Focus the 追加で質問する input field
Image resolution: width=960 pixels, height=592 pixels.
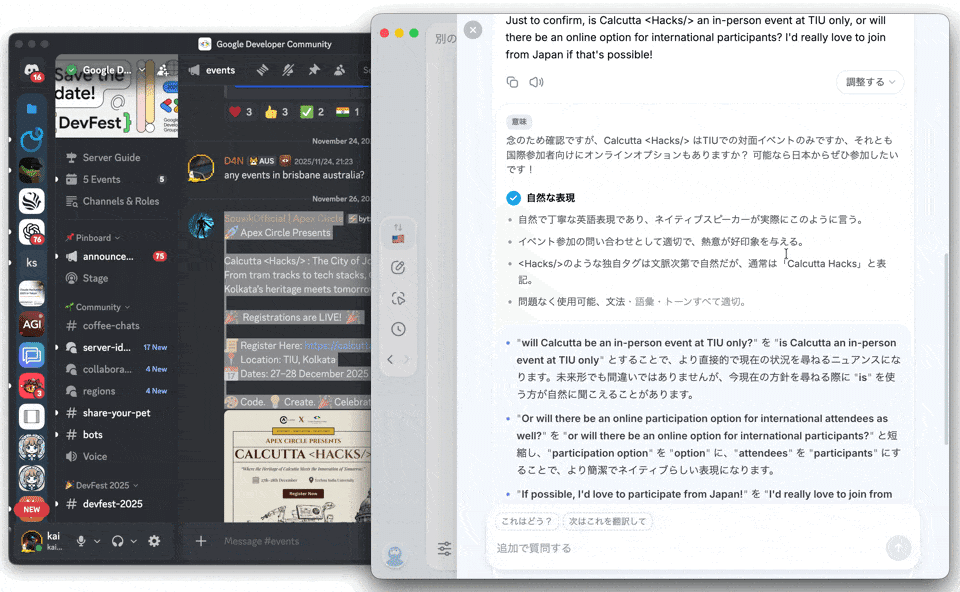pos(680,548)
